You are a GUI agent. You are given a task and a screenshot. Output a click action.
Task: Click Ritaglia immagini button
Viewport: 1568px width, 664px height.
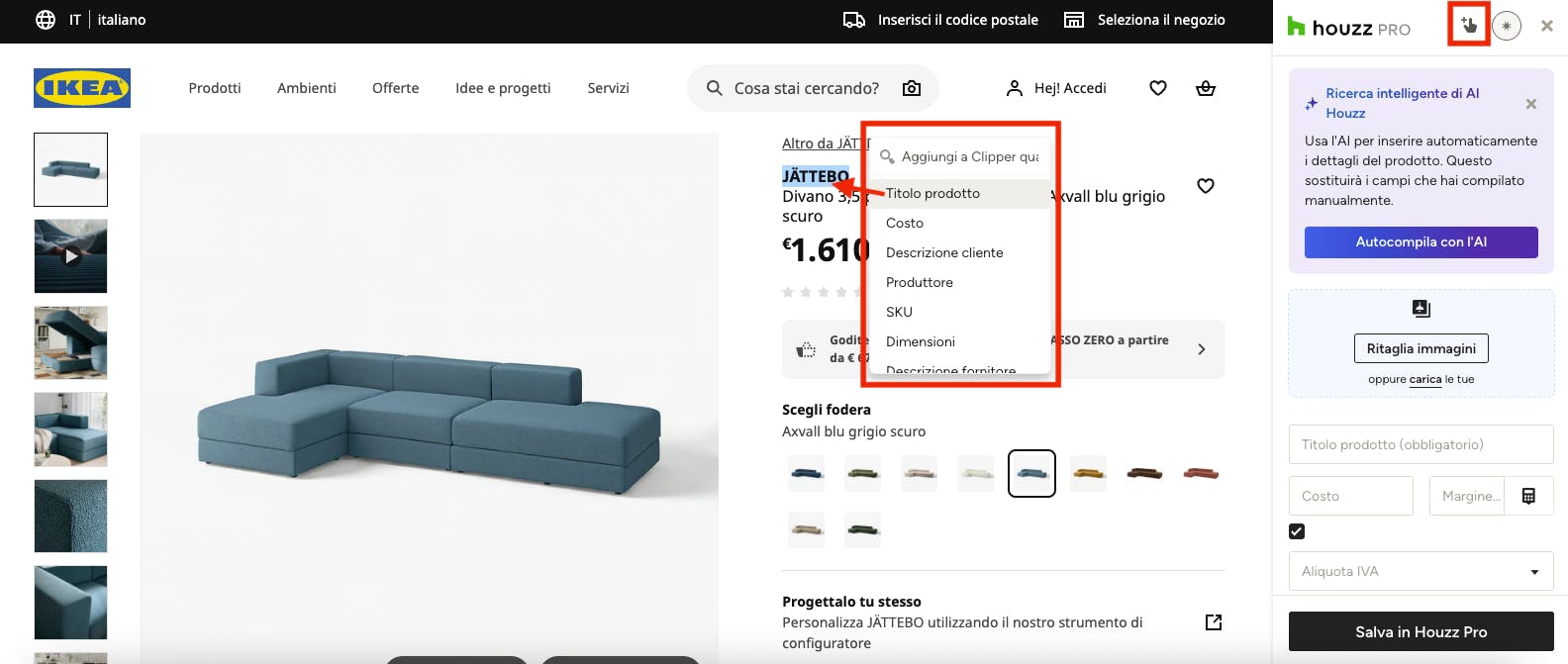click(1421, 348)
